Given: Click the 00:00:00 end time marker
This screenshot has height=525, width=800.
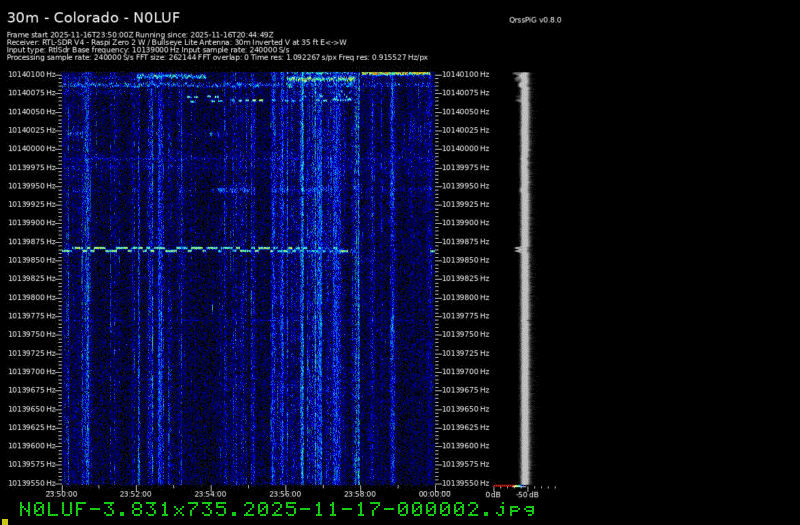Looking at the screenshot, I should click(x=434, y=493).
